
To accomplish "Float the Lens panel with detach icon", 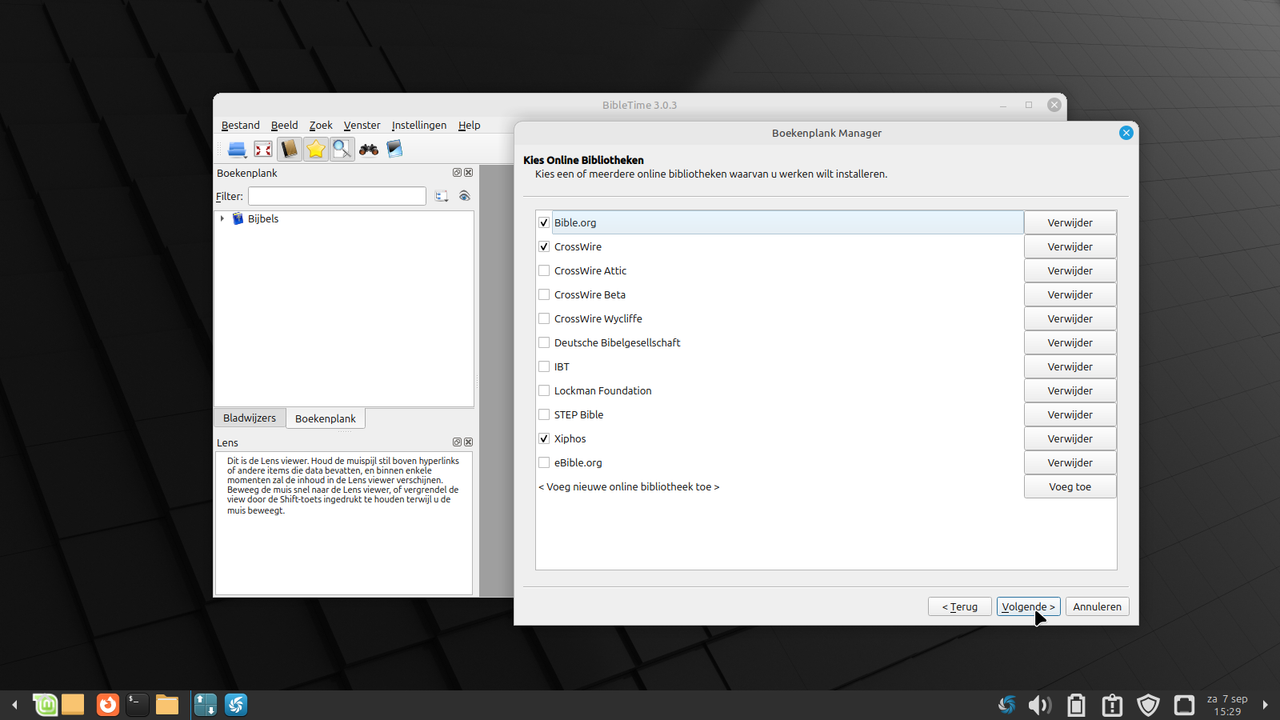I will click(457, 442).
